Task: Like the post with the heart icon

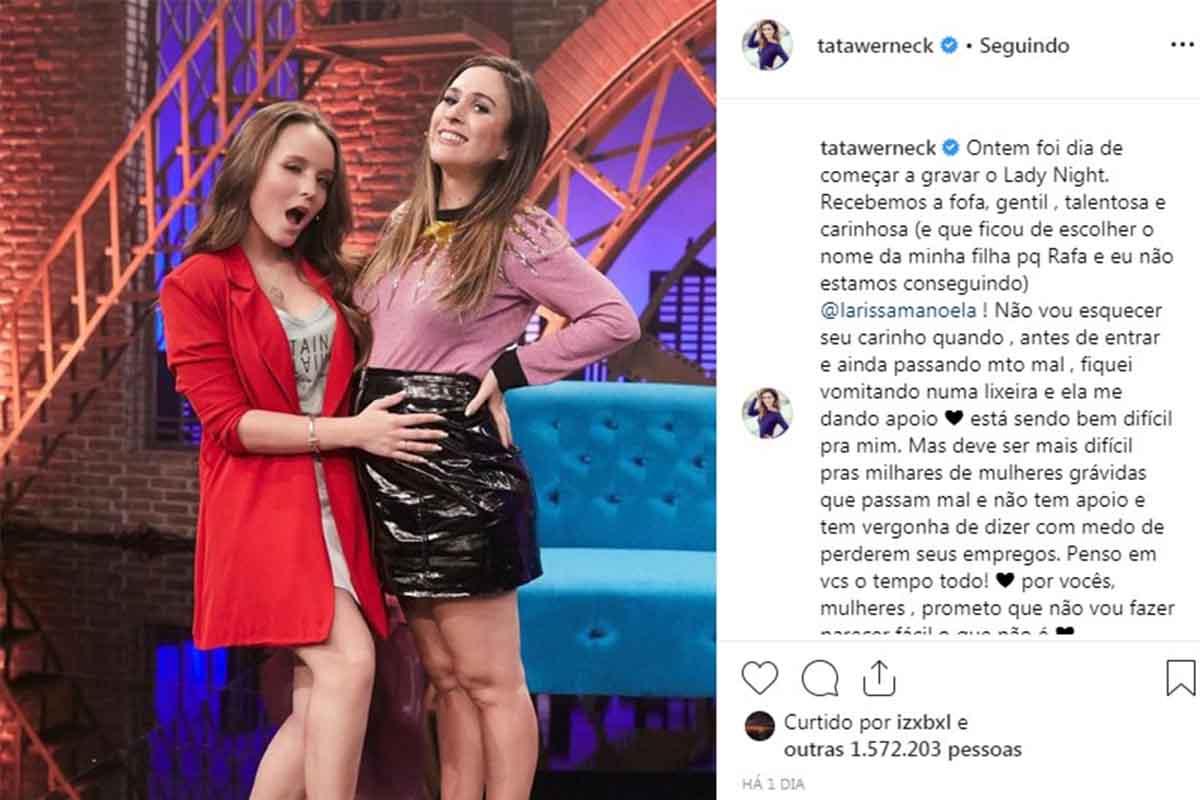Action: [x=760, y=677]
